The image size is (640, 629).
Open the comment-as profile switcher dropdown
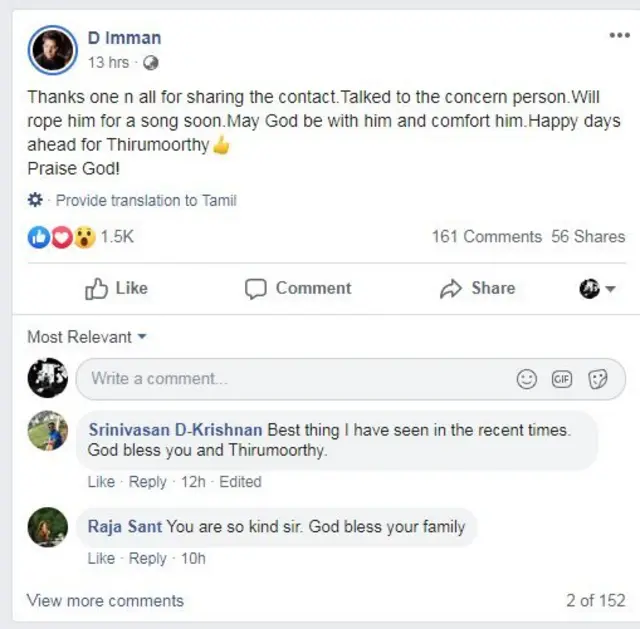coord(597,289)
